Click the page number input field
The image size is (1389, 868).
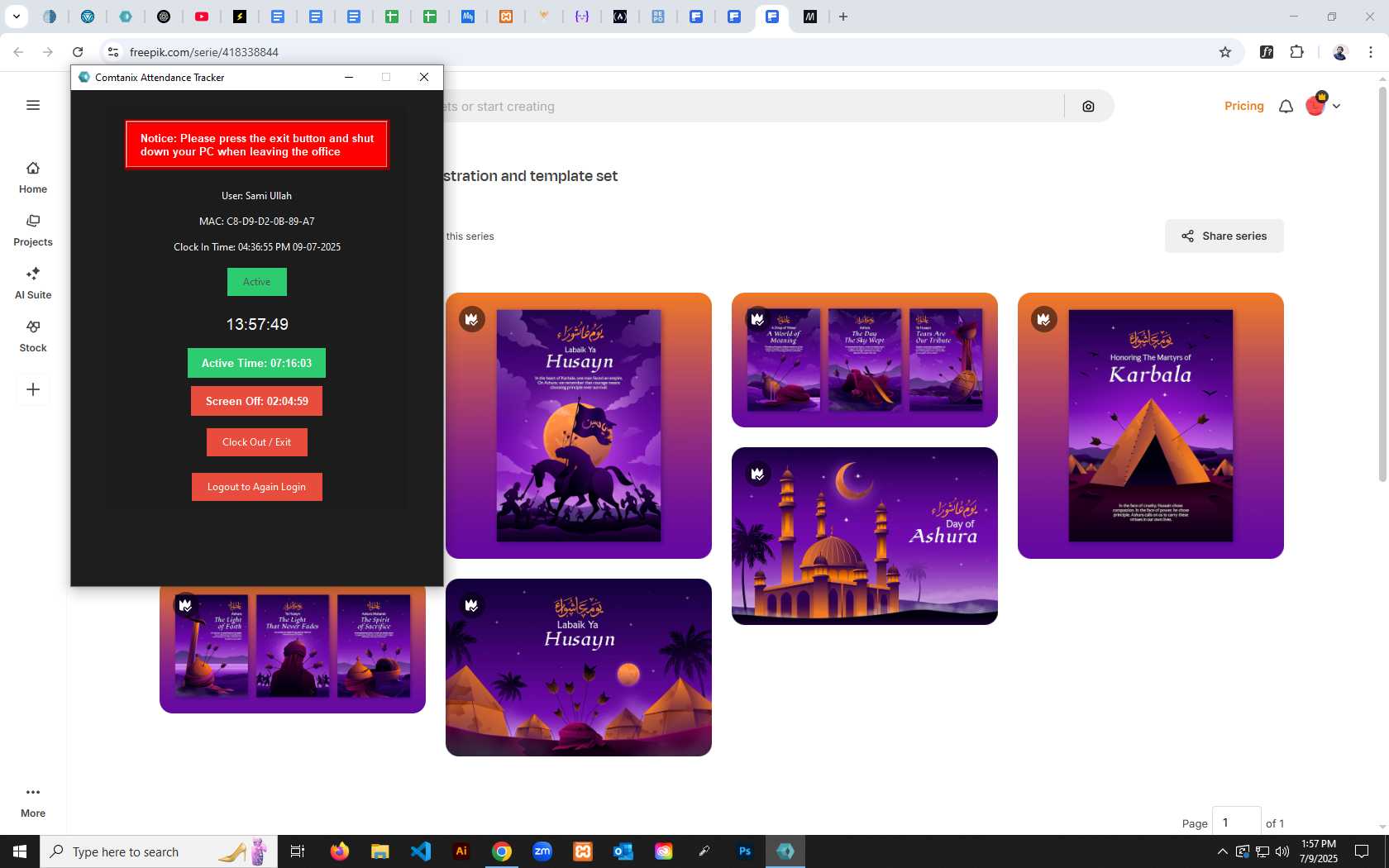1236,823
